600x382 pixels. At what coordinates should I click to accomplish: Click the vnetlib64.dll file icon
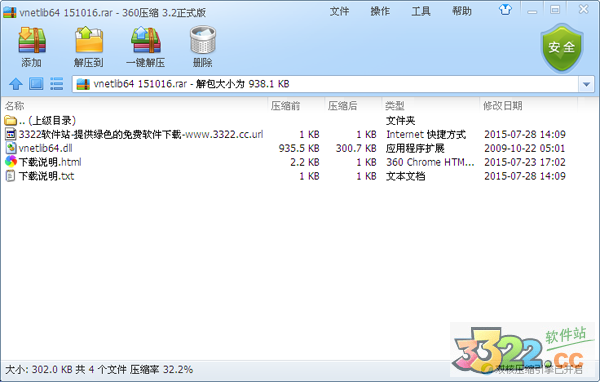(x=11, y=148)
